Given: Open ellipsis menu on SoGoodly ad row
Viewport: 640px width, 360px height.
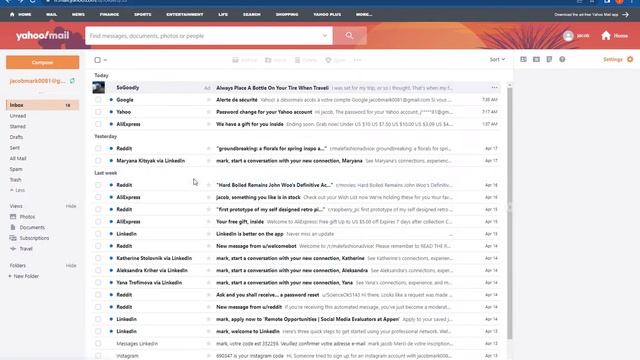Looking at the screenshot, I should click(494, 87).
